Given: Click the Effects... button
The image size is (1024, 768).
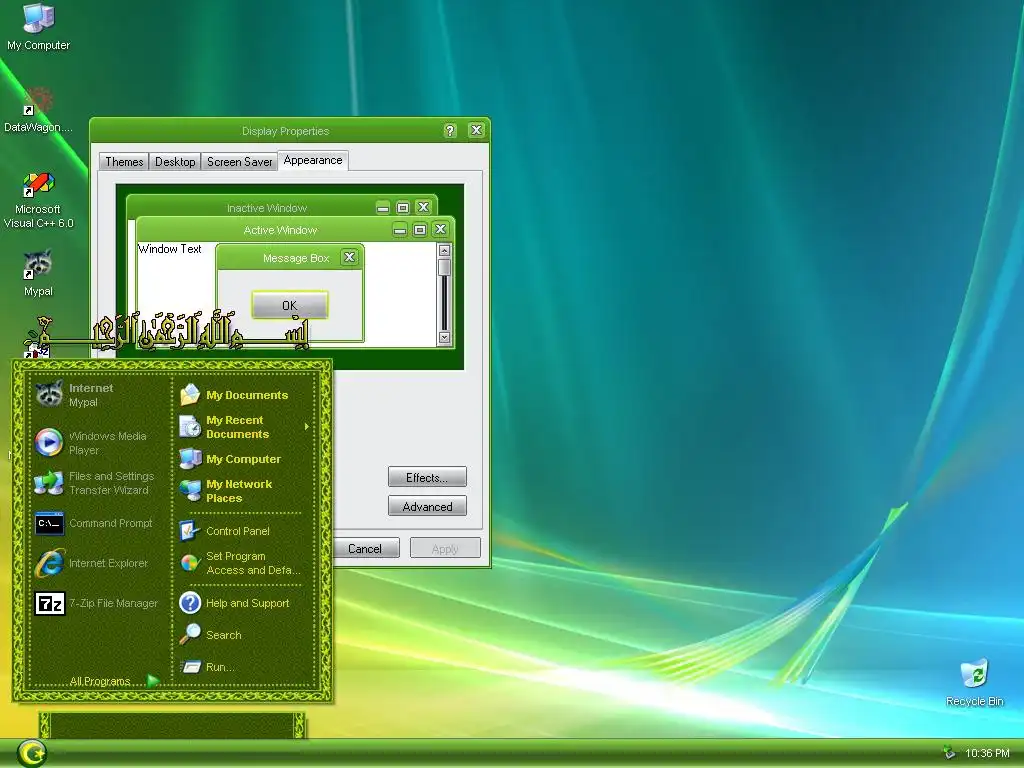Looking at the screenshot, I should coord(427,477).
